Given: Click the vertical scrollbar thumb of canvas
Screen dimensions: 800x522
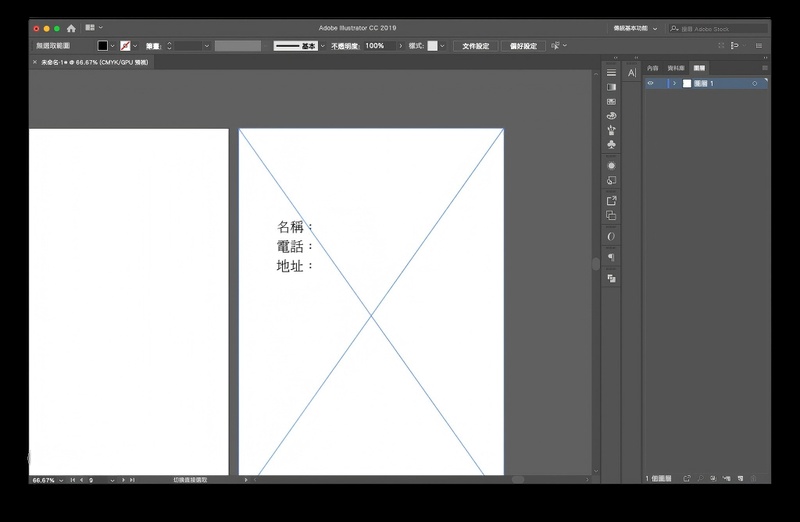Looking at the screenshot, I should click(595, 264).
